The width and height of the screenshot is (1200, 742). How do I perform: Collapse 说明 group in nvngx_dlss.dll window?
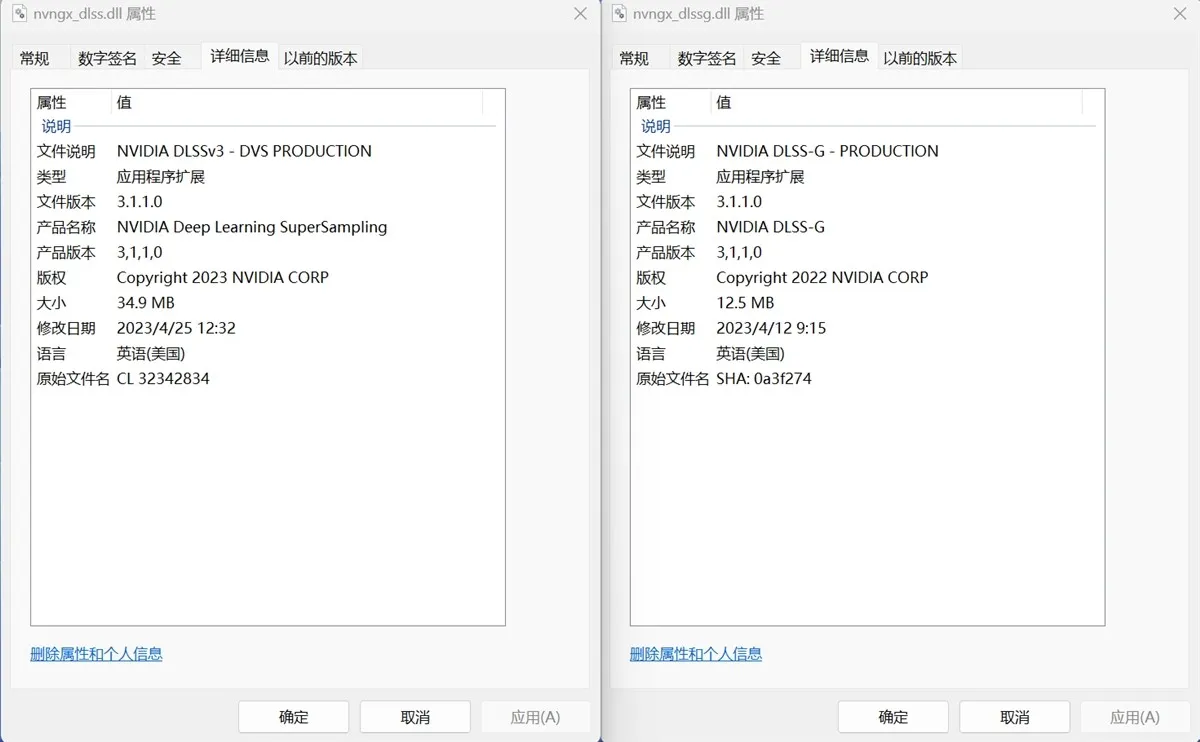pyautogui.click(x=56, y=127)
